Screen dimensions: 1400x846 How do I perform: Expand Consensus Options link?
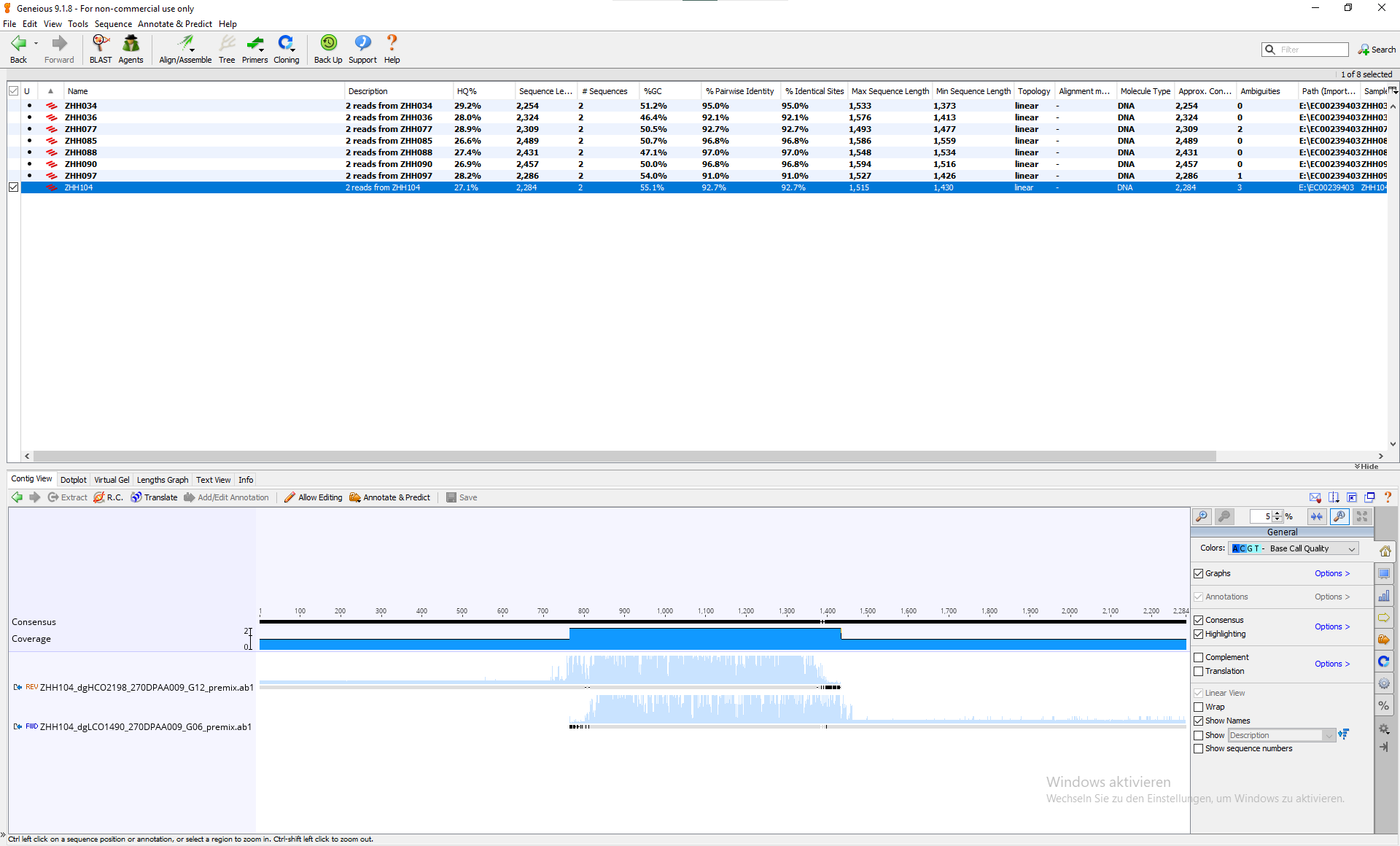[1332, 626]
